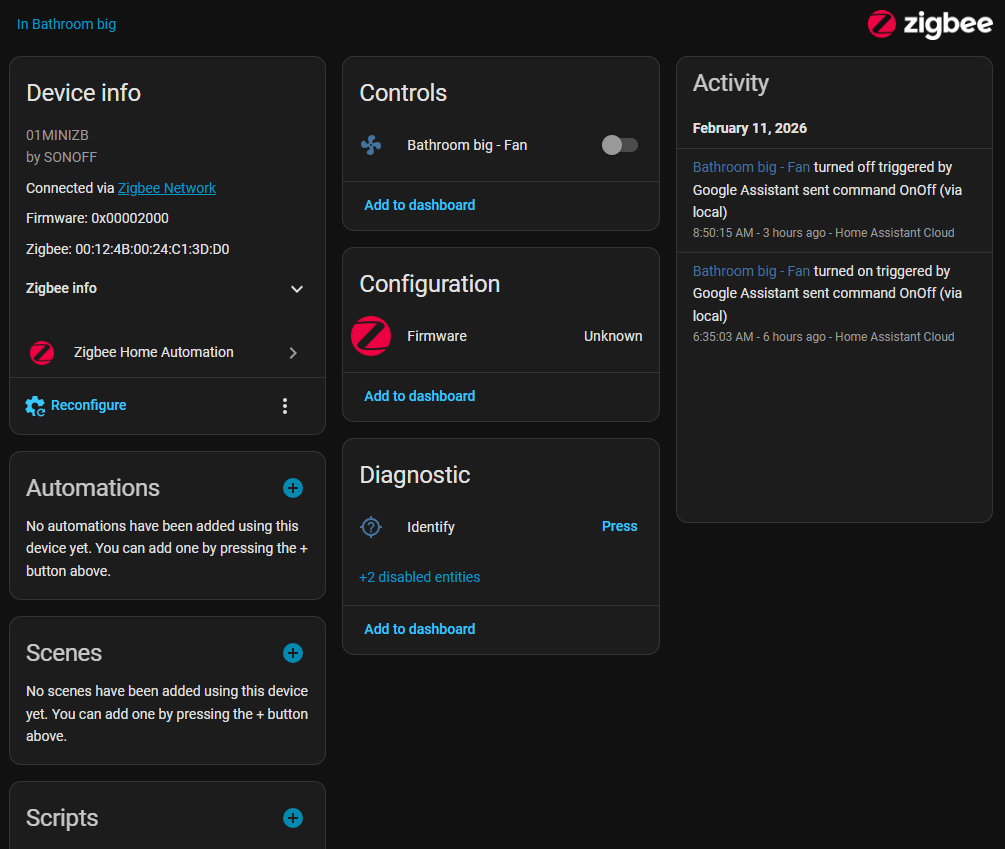Expand the Zigbee info section

[x=296, y=288]
